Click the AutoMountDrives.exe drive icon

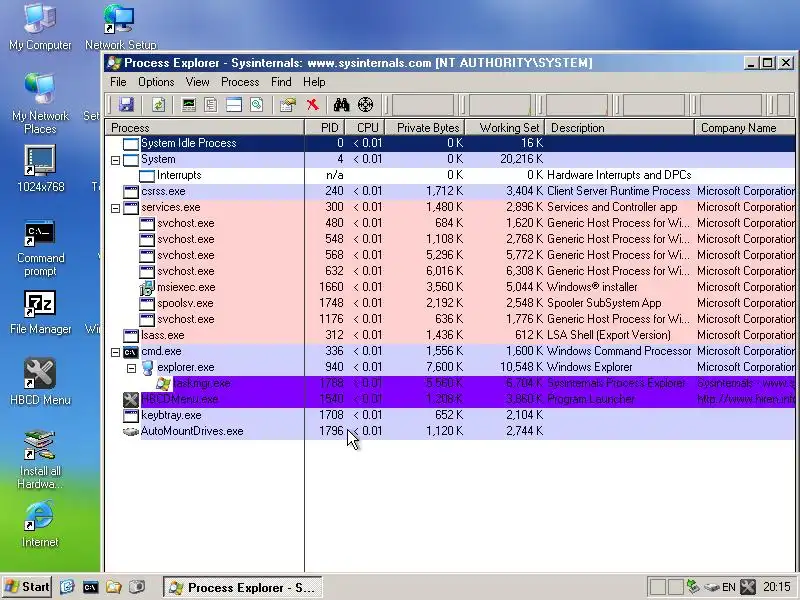131,432
